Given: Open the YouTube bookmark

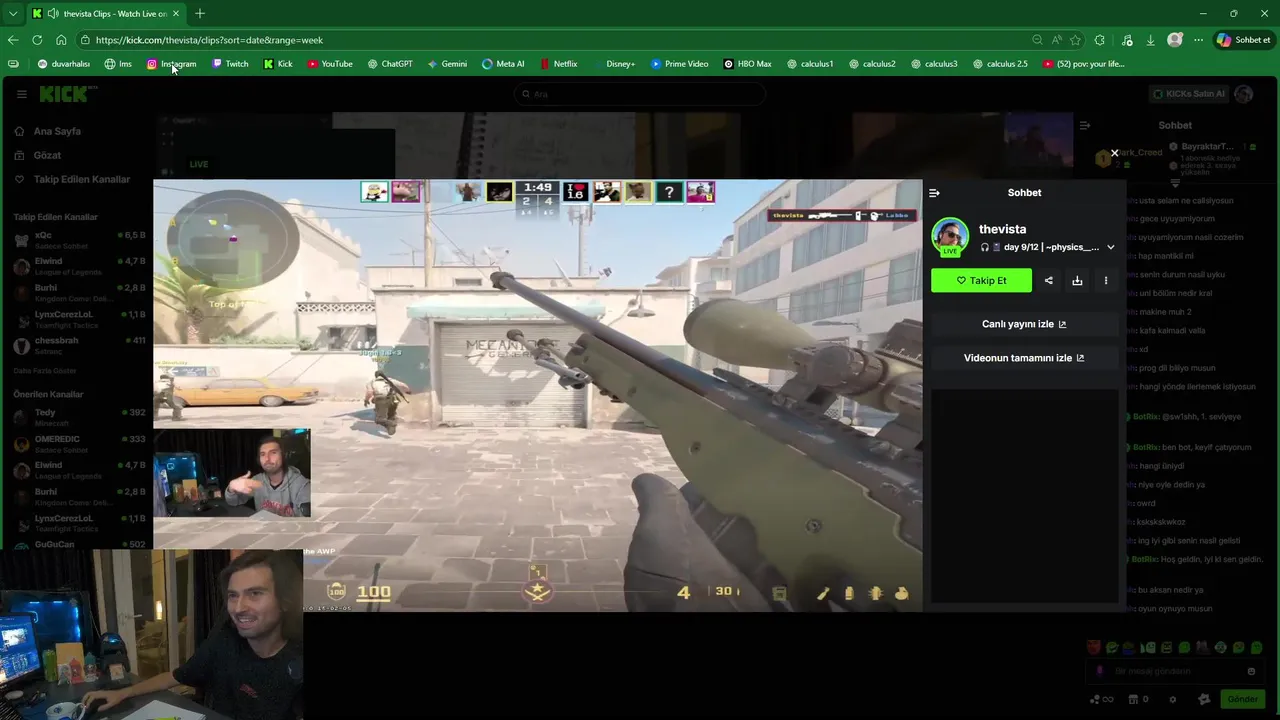Looking at the screenshot, I should point(330,64).
